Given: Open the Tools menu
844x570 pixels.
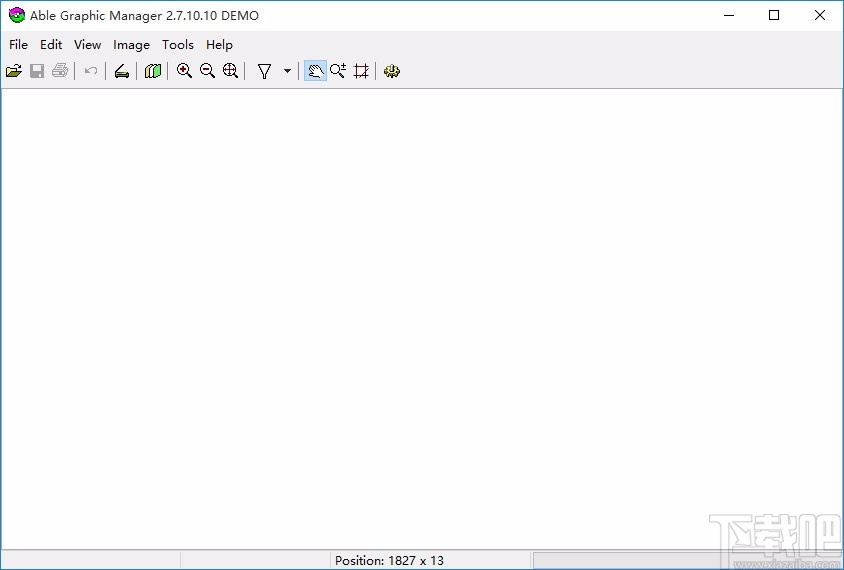Looking at the screenshot, I should click(178, 45).
